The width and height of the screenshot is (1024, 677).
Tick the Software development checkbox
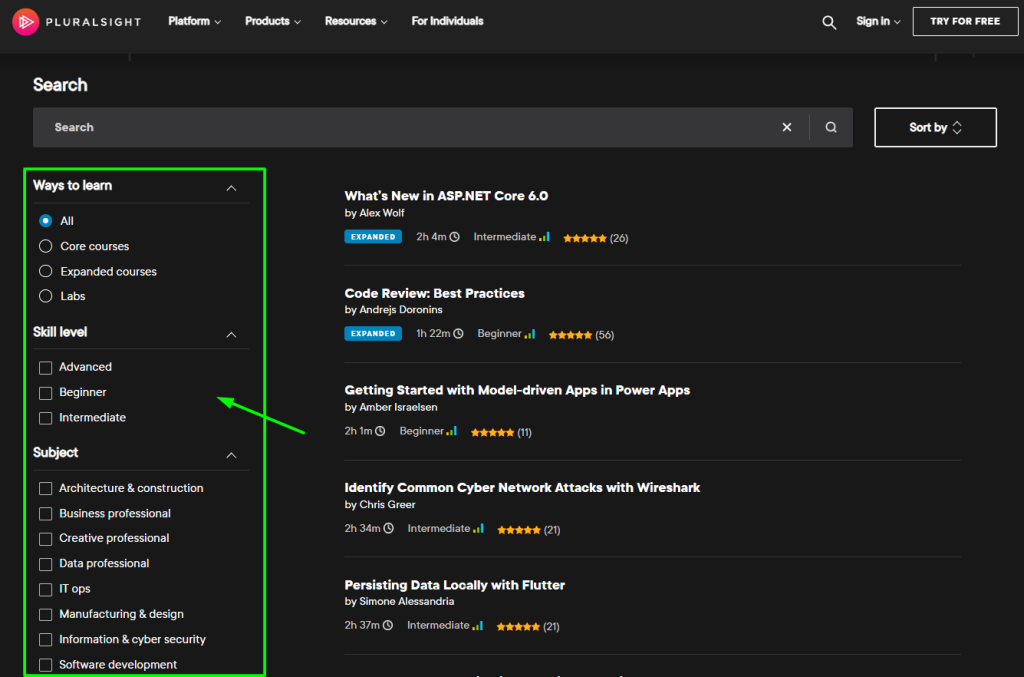[x=45, y=665]
